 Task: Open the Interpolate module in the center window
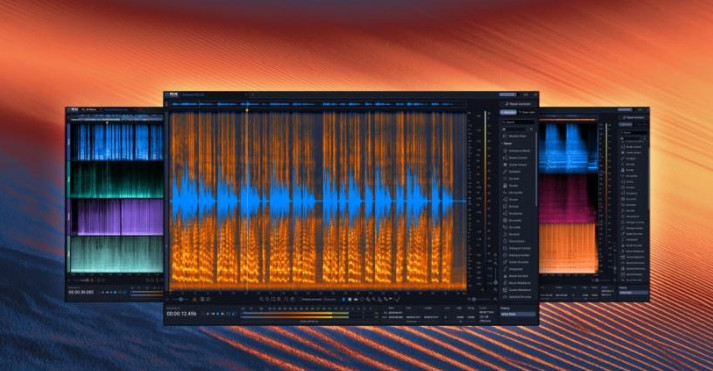pyautogui.click(x=514, y=269)
